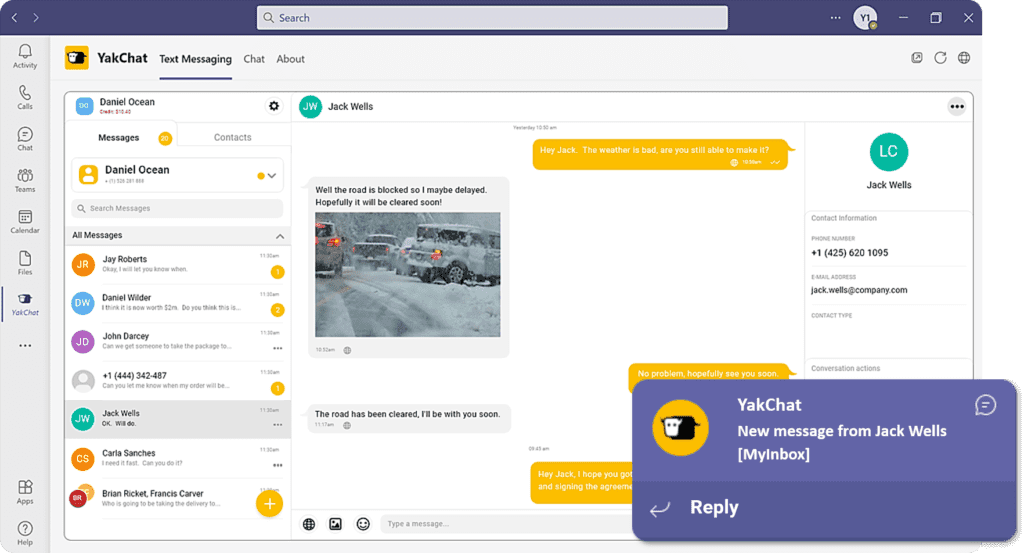The height and width of the screenshot is (553, 1024).
Task: Click the pop-out app icon
Action: point(917,58)
